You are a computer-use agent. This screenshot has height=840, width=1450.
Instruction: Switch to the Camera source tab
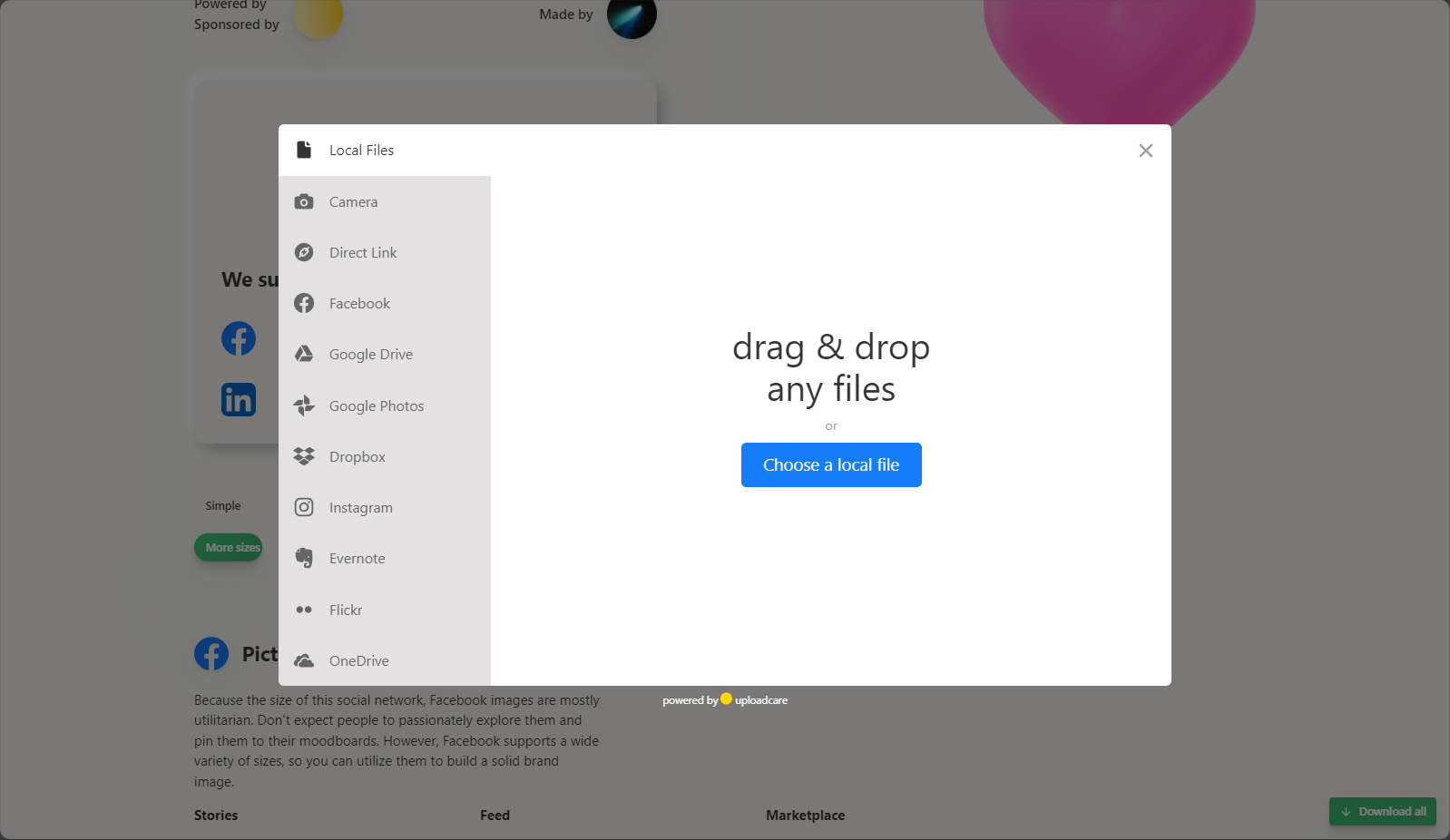[x=385, y=201]
